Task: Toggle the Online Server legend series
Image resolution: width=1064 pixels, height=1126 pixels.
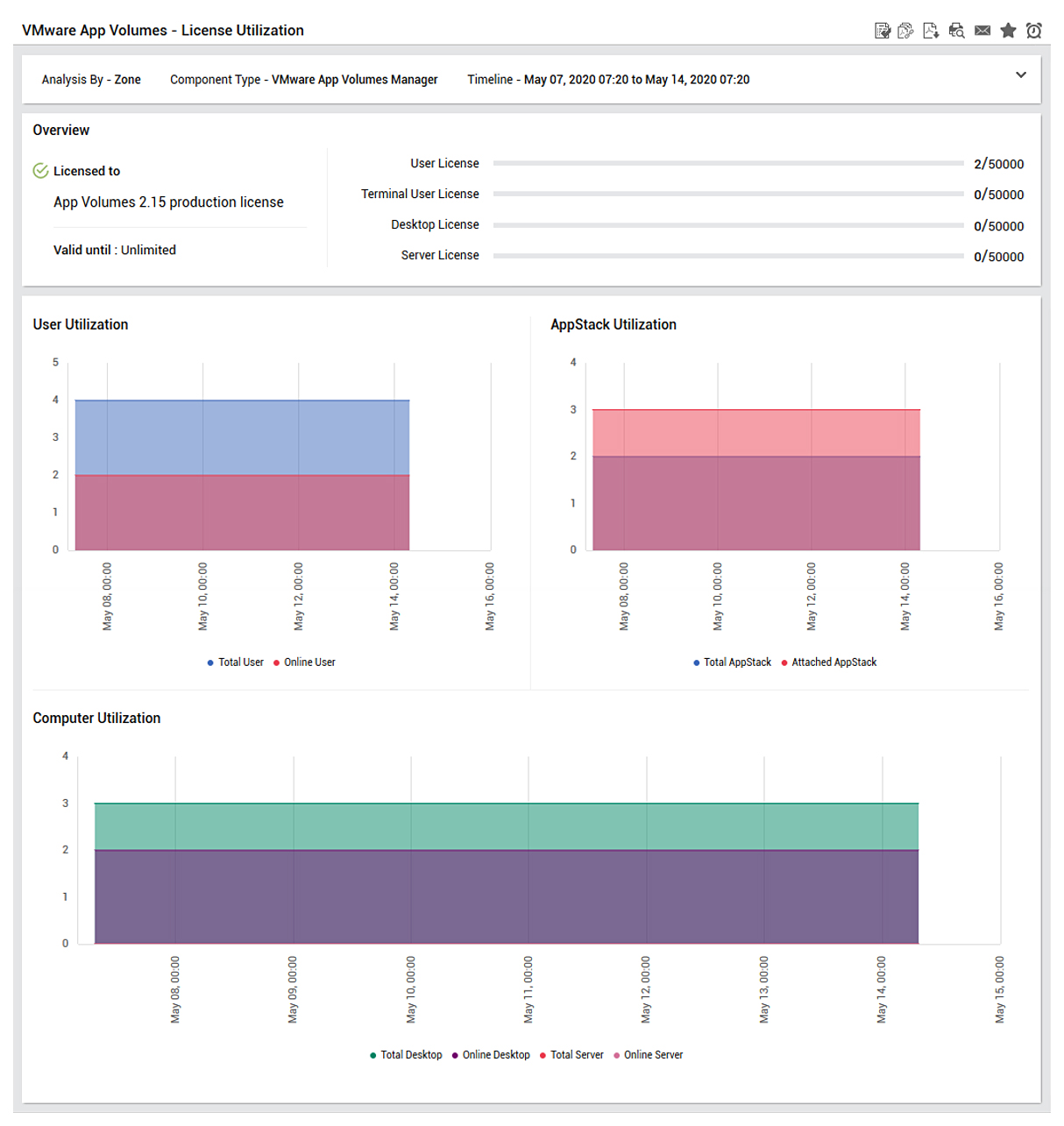Action: 648,1055
